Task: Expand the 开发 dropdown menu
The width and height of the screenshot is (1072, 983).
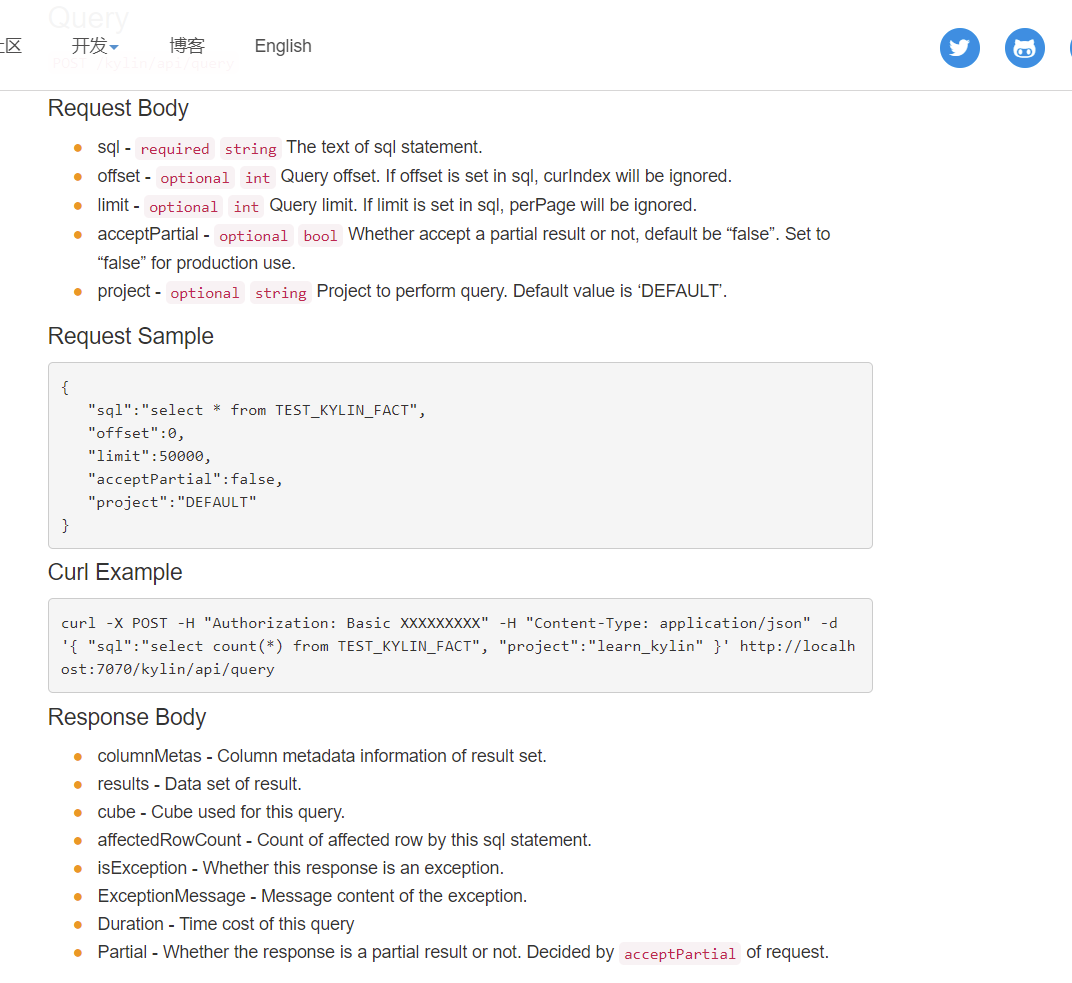Action: (x=95, y=46)
